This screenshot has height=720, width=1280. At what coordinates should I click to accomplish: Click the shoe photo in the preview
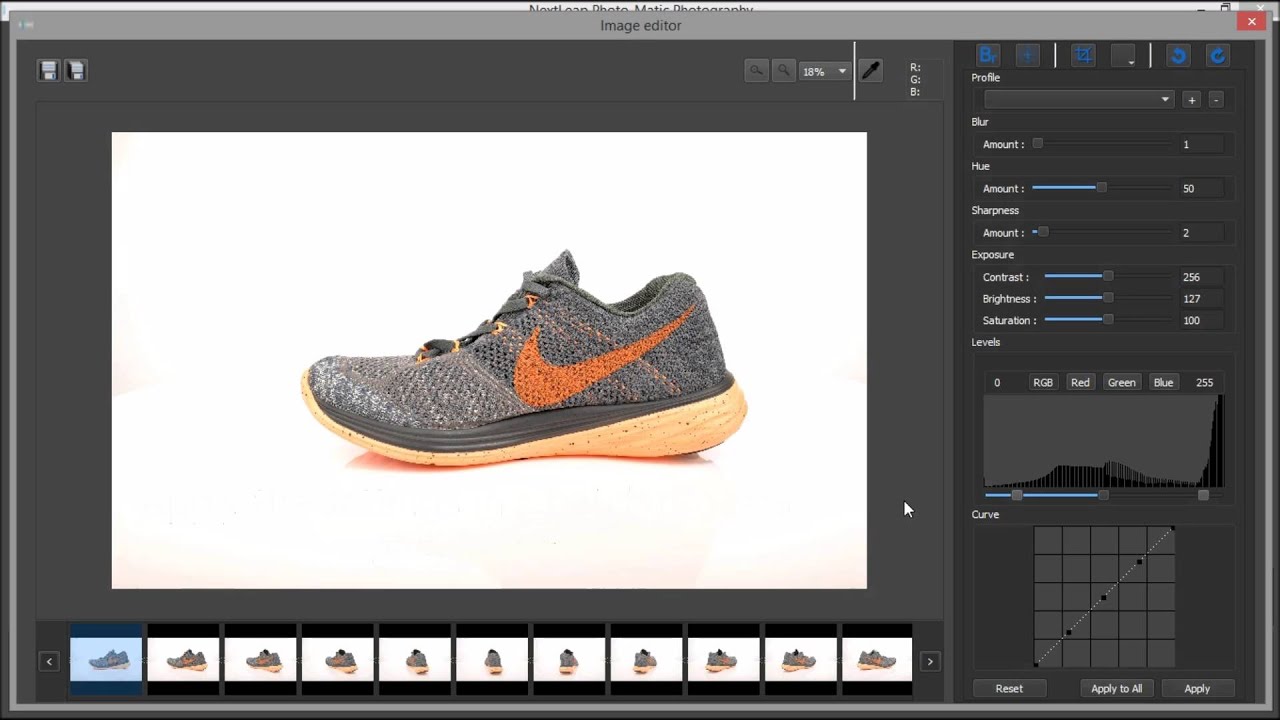point(489,360)
